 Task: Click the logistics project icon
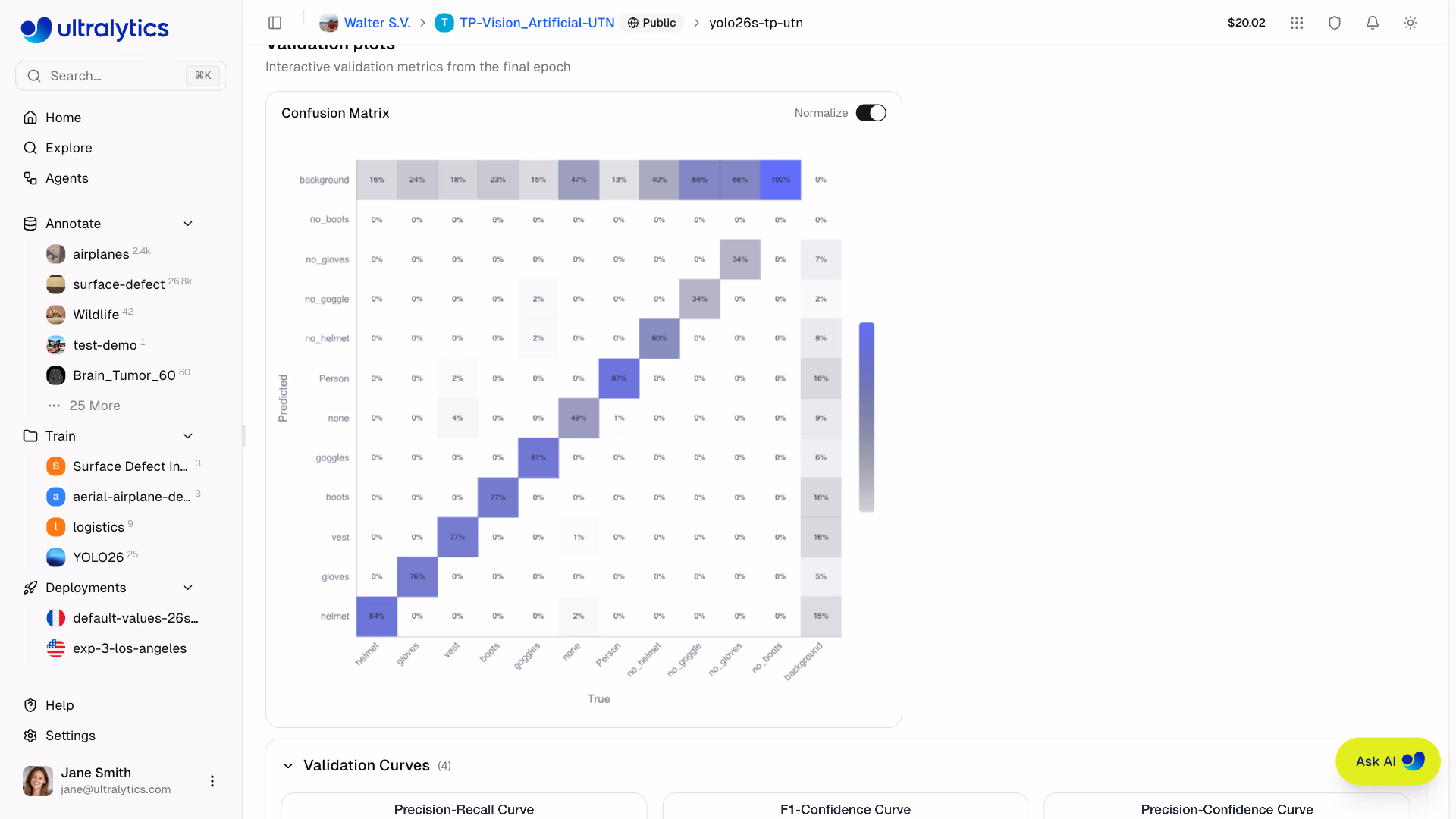(56, 527)
